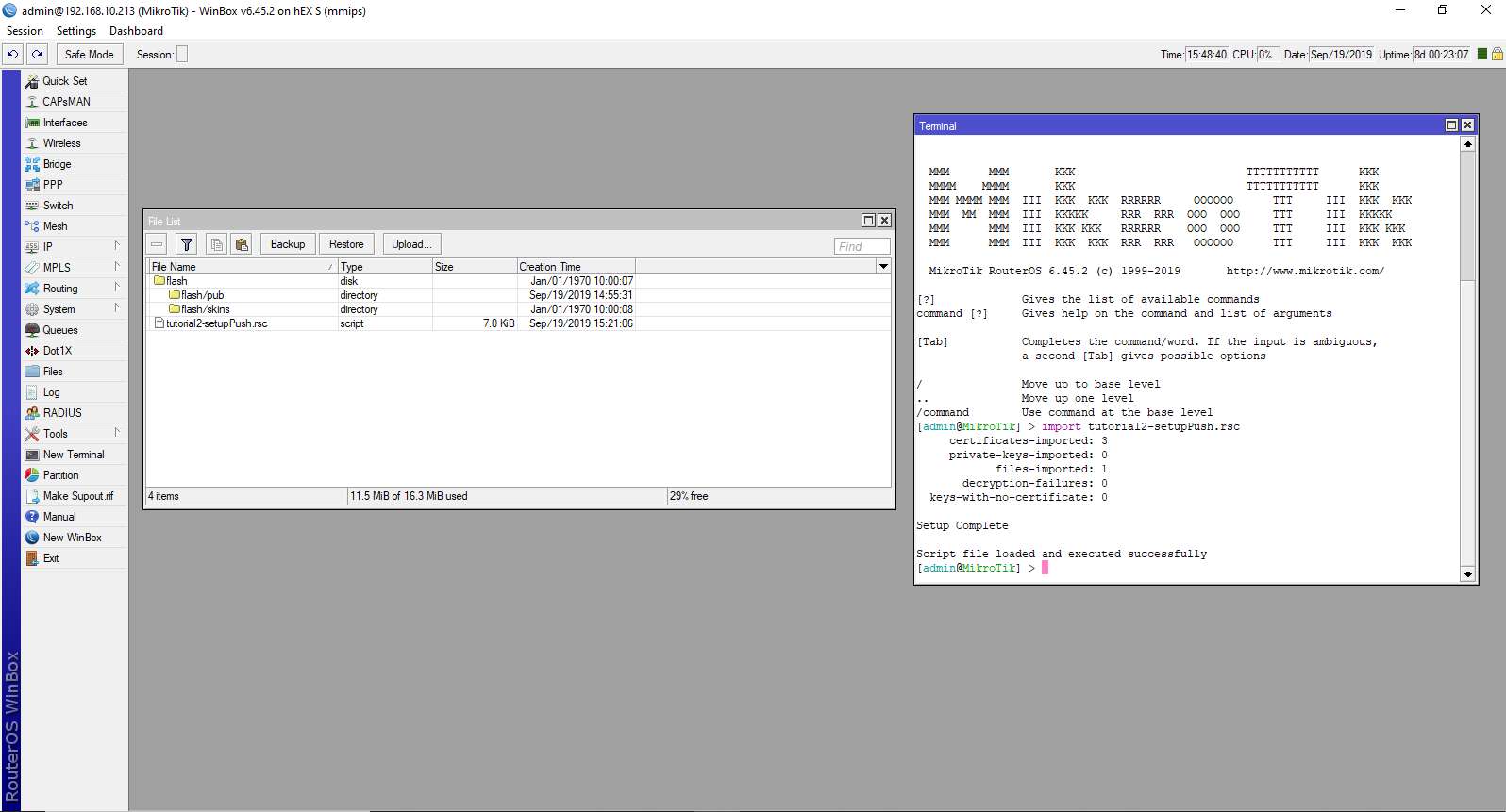The image size is (1506, 812).
Task: Open the Settings menu
Action: (x=76, y=31)
